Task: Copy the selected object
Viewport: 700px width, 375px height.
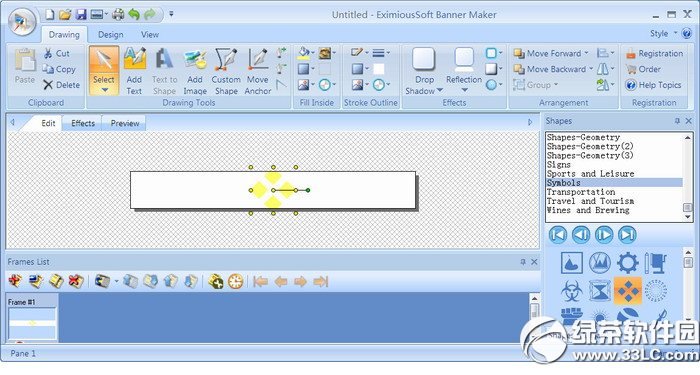Action: pos(59,69)
